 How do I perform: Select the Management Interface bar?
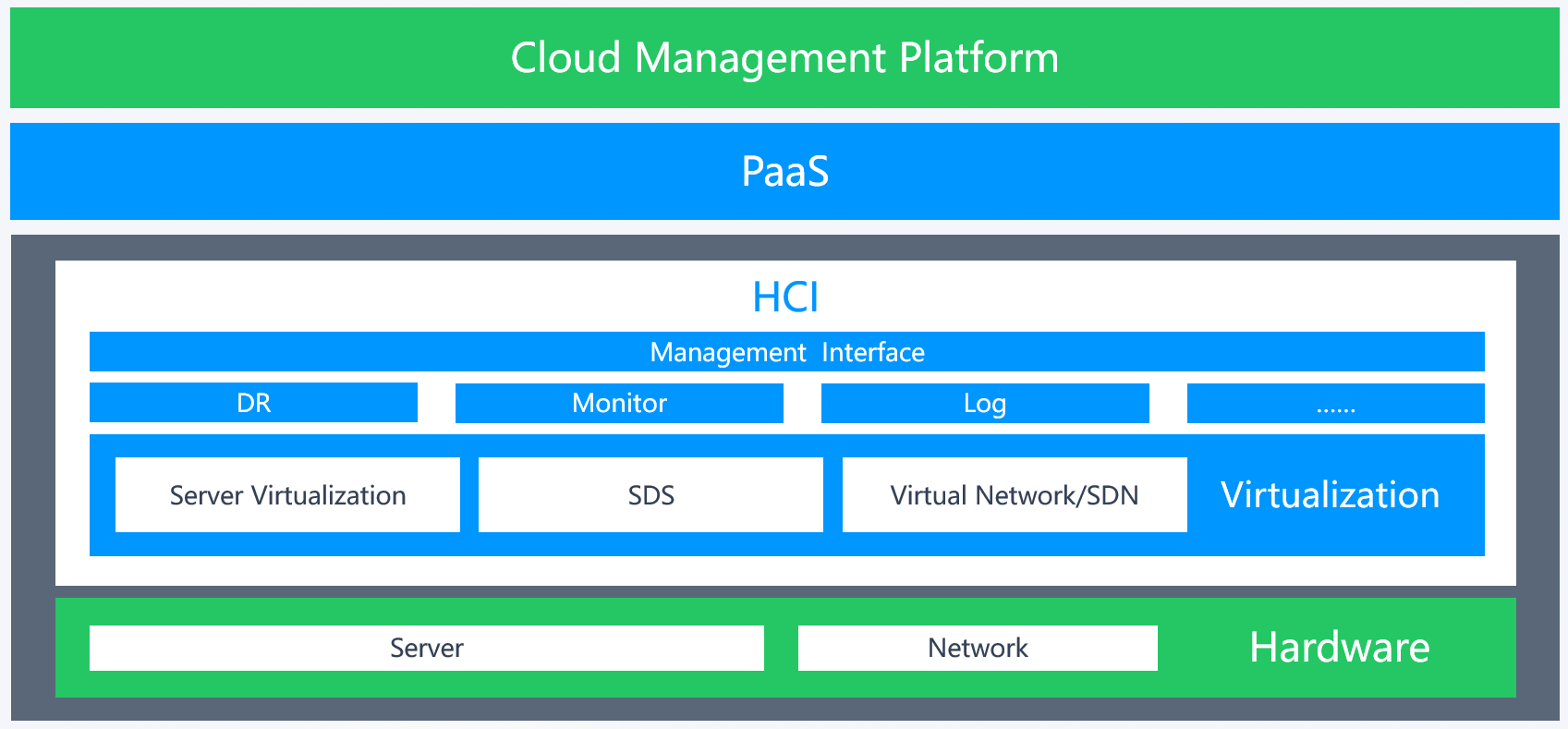click(x=786, y=352)
